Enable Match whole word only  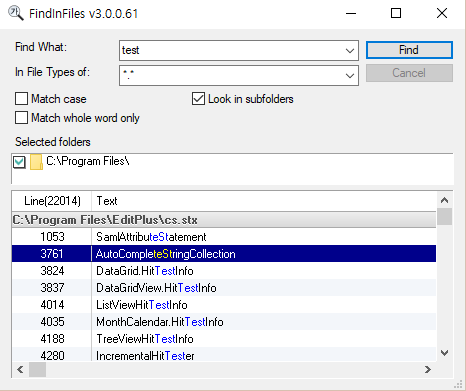pyautogui.click(x=21, y=118)
